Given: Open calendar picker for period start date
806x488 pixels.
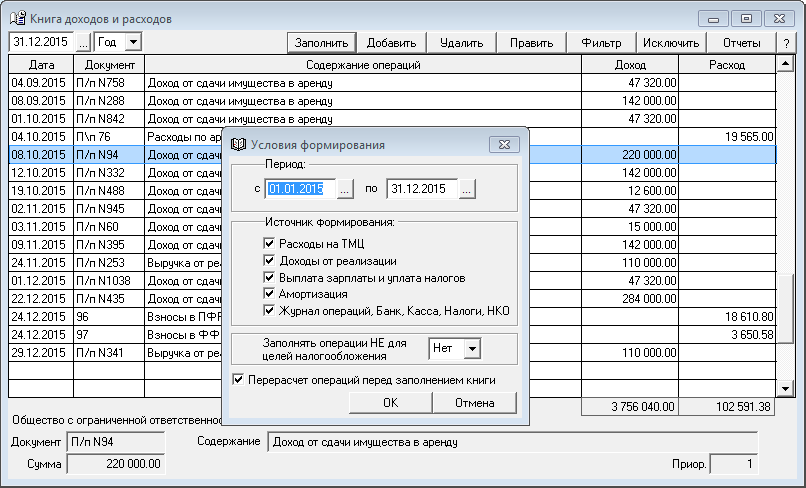Looking at the screenshot, I should click(x=345, y=189).
